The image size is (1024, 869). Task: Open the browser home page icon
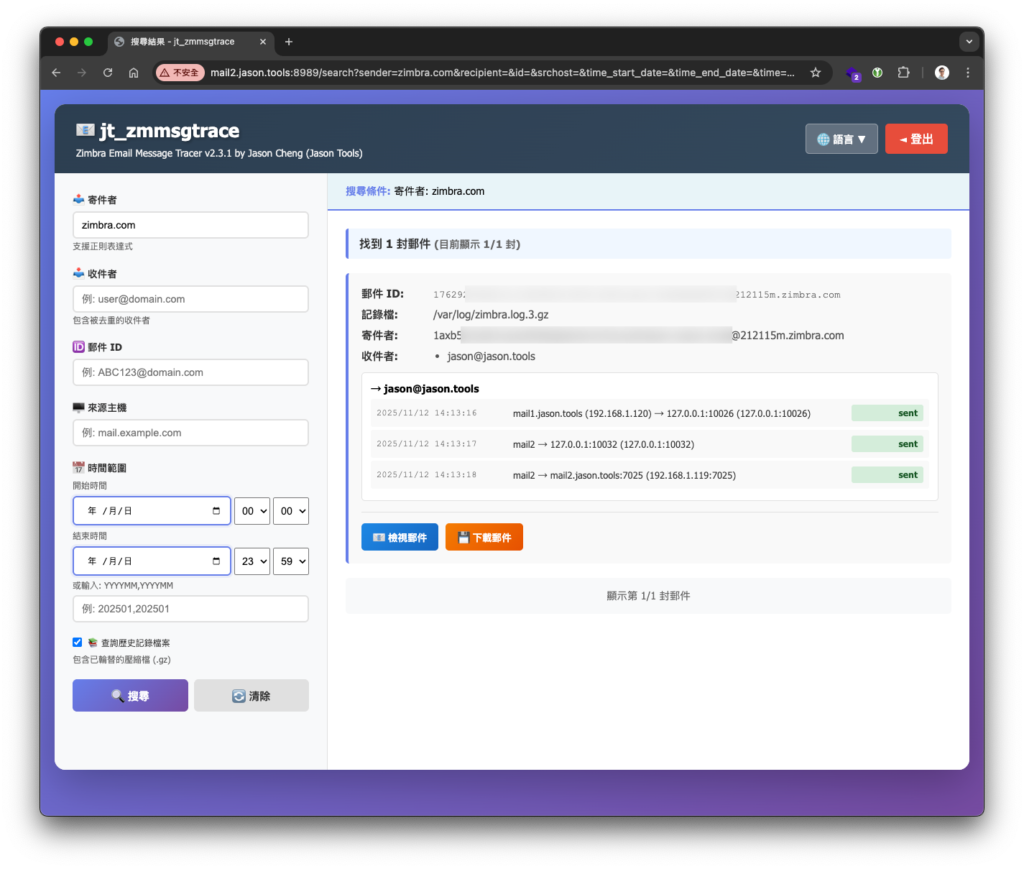(133, 73)
